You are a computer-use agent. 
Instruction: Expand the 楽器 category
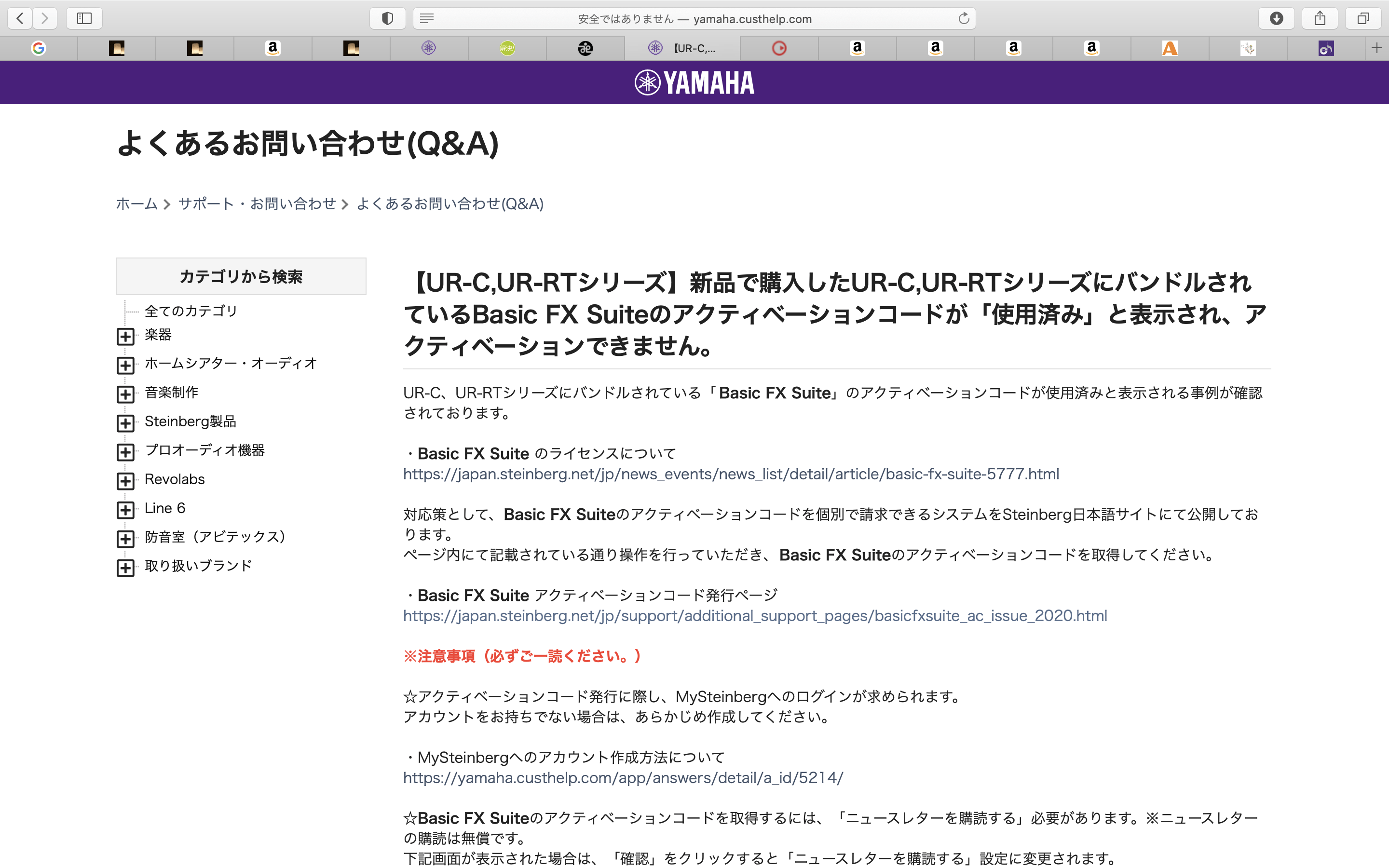[125, 337]
